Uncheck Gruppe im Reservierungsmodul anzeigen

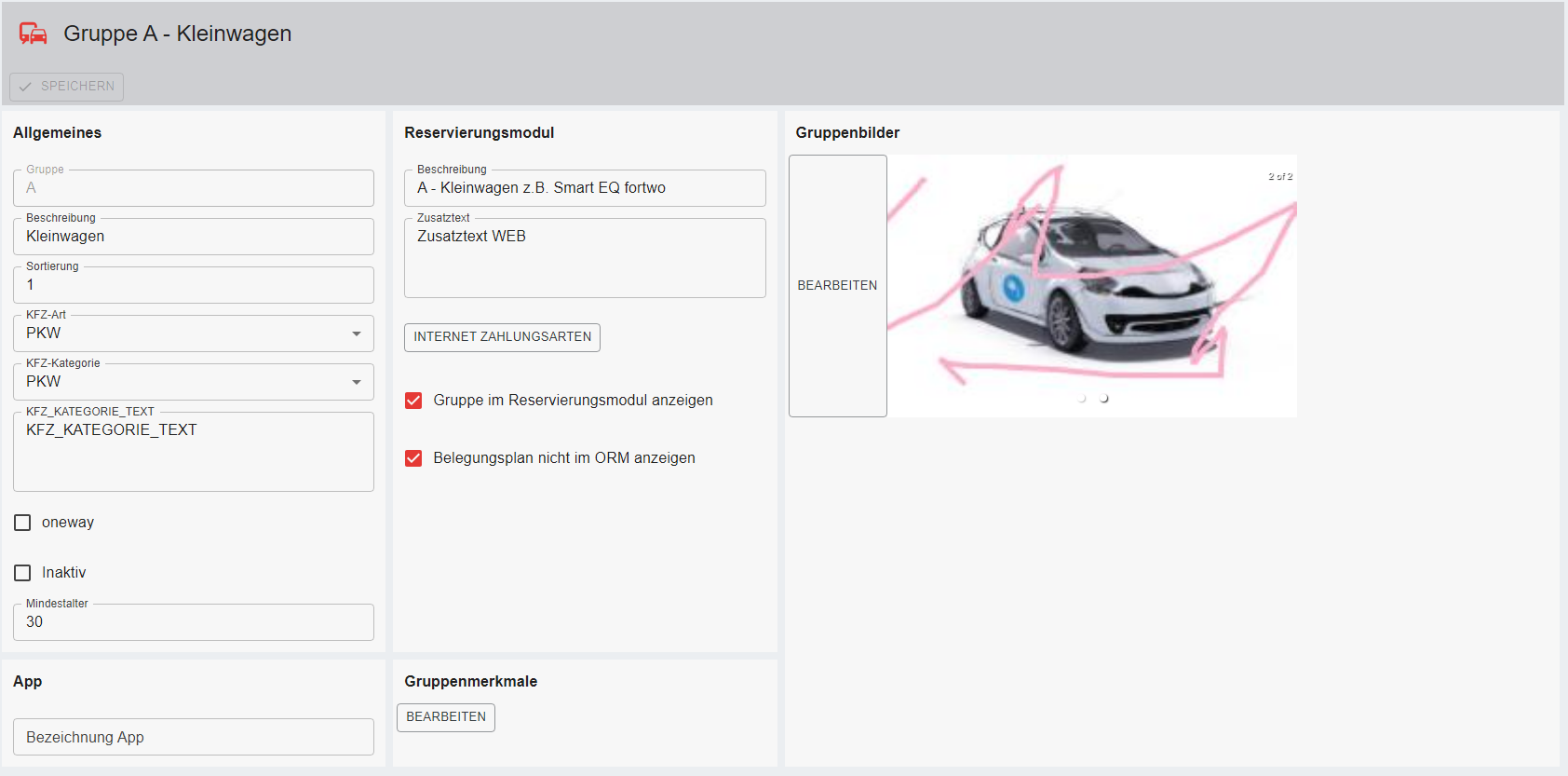point(413,401)
